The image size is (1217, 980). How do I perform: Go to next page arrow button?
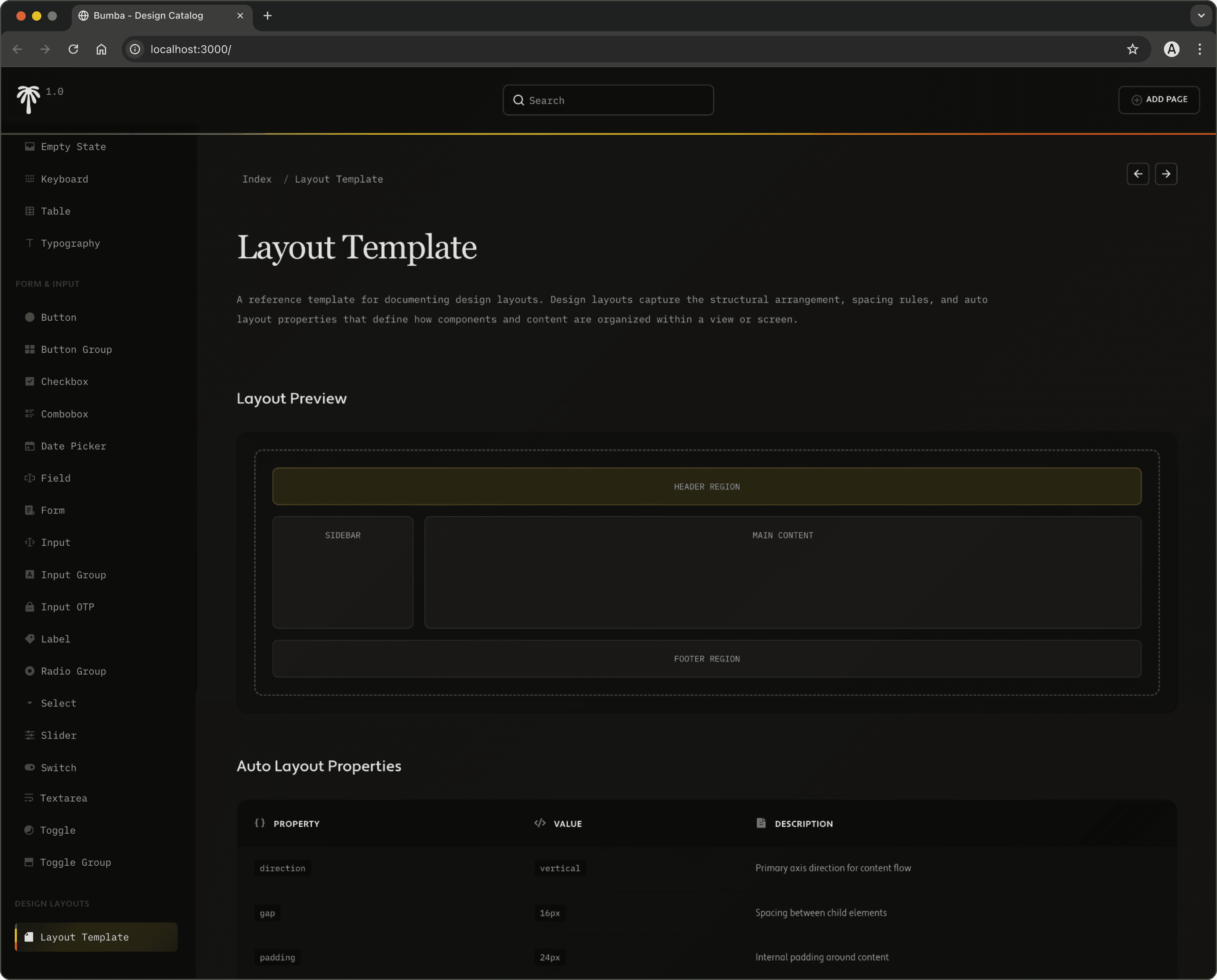click(1166, 174)
